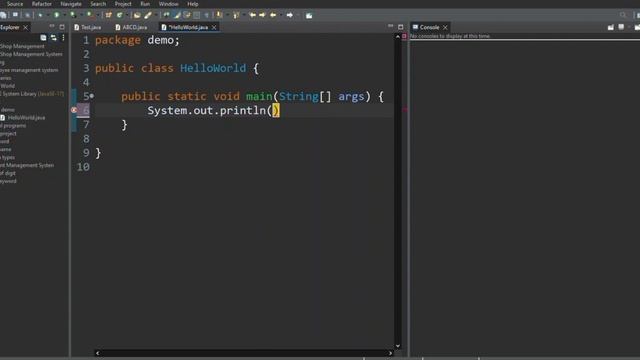Click the white next-arrow toolbar icon
Viewport: 640px width, 360px height.
click(289, 15)
